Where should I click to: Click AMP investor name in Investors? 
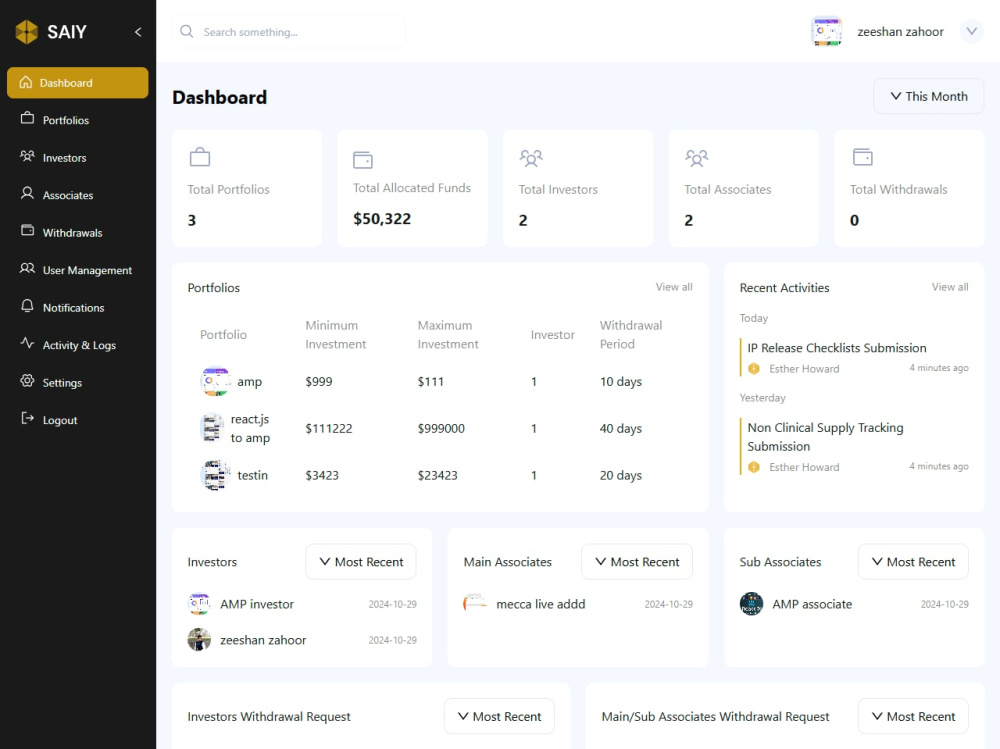click(257, 604)
